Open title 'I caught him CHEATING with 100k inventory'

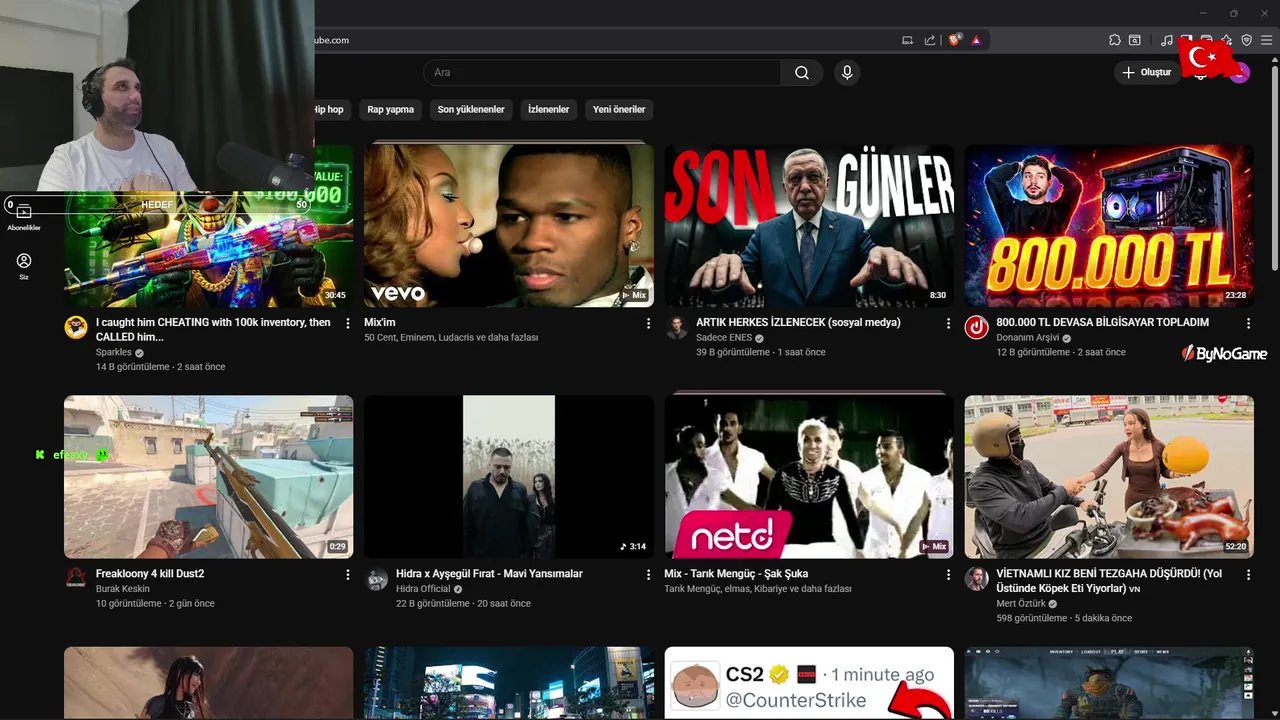[x=213, y=329]
